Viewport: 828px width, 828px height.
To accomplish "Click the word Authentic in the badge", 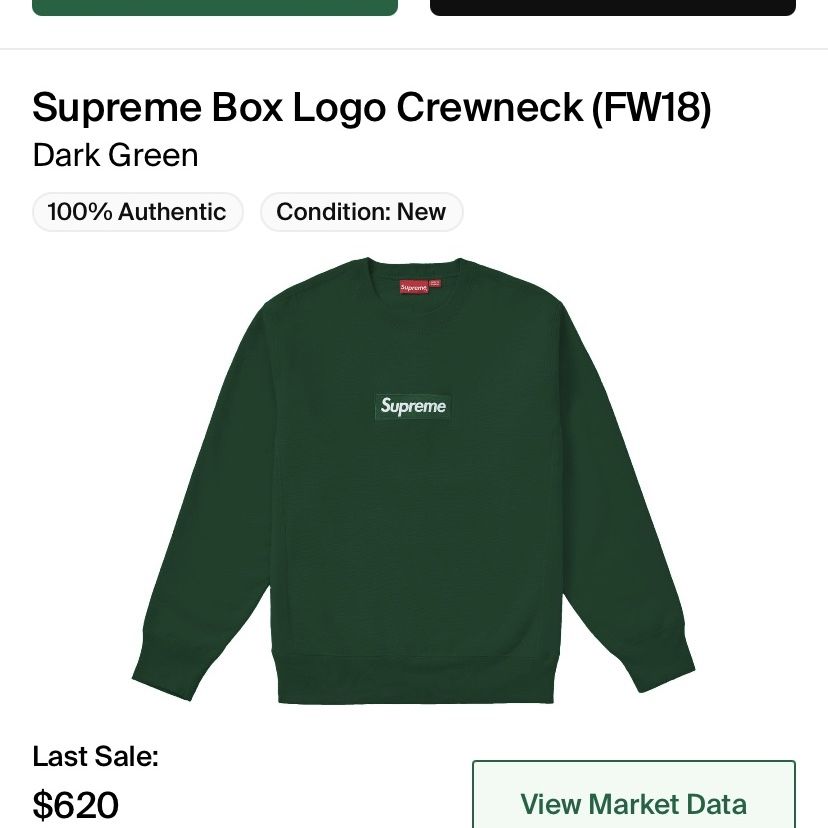I will 172,212.
